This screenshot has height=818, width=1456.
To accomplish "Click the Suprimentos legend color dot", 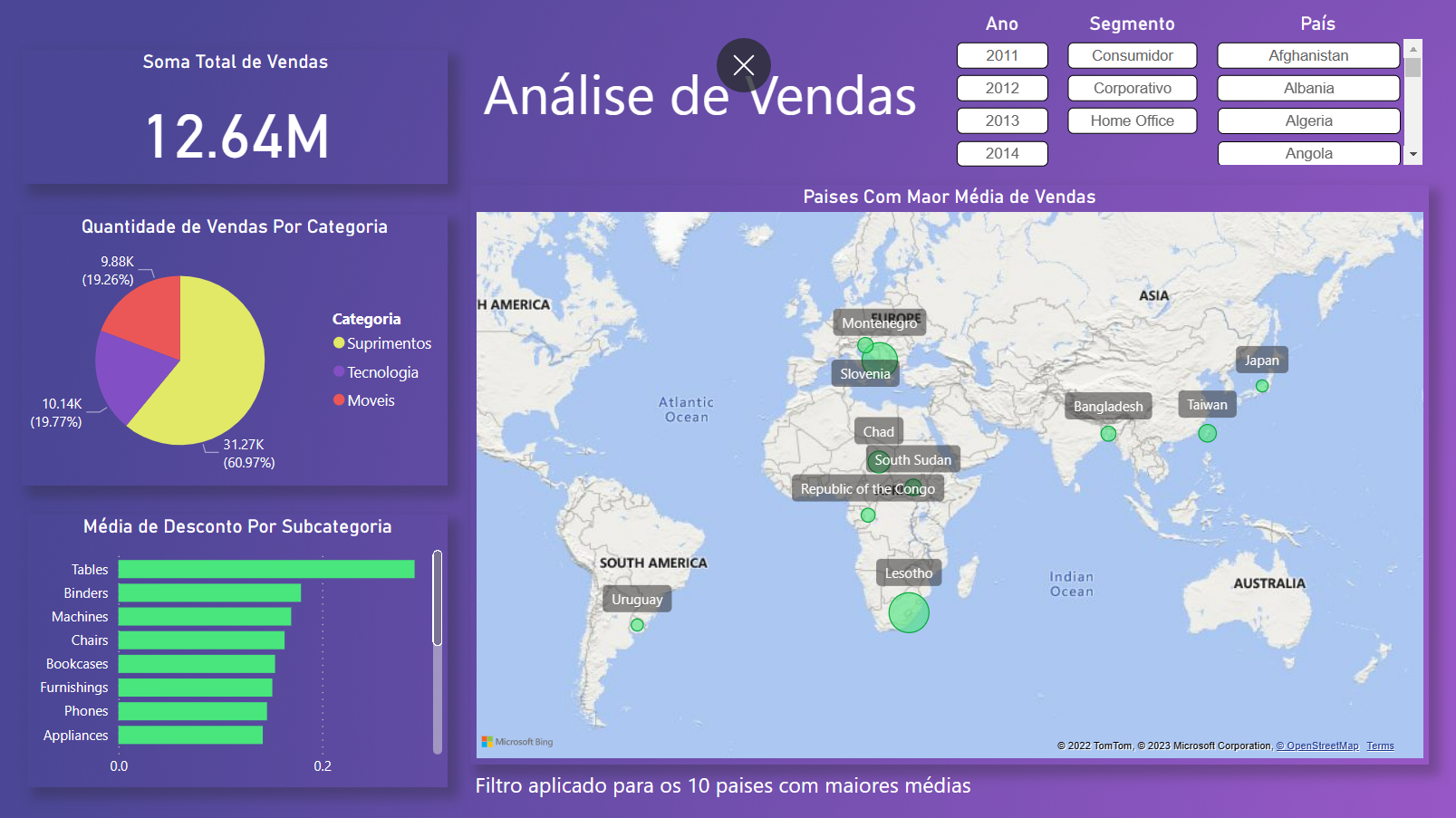I will 337,343.
